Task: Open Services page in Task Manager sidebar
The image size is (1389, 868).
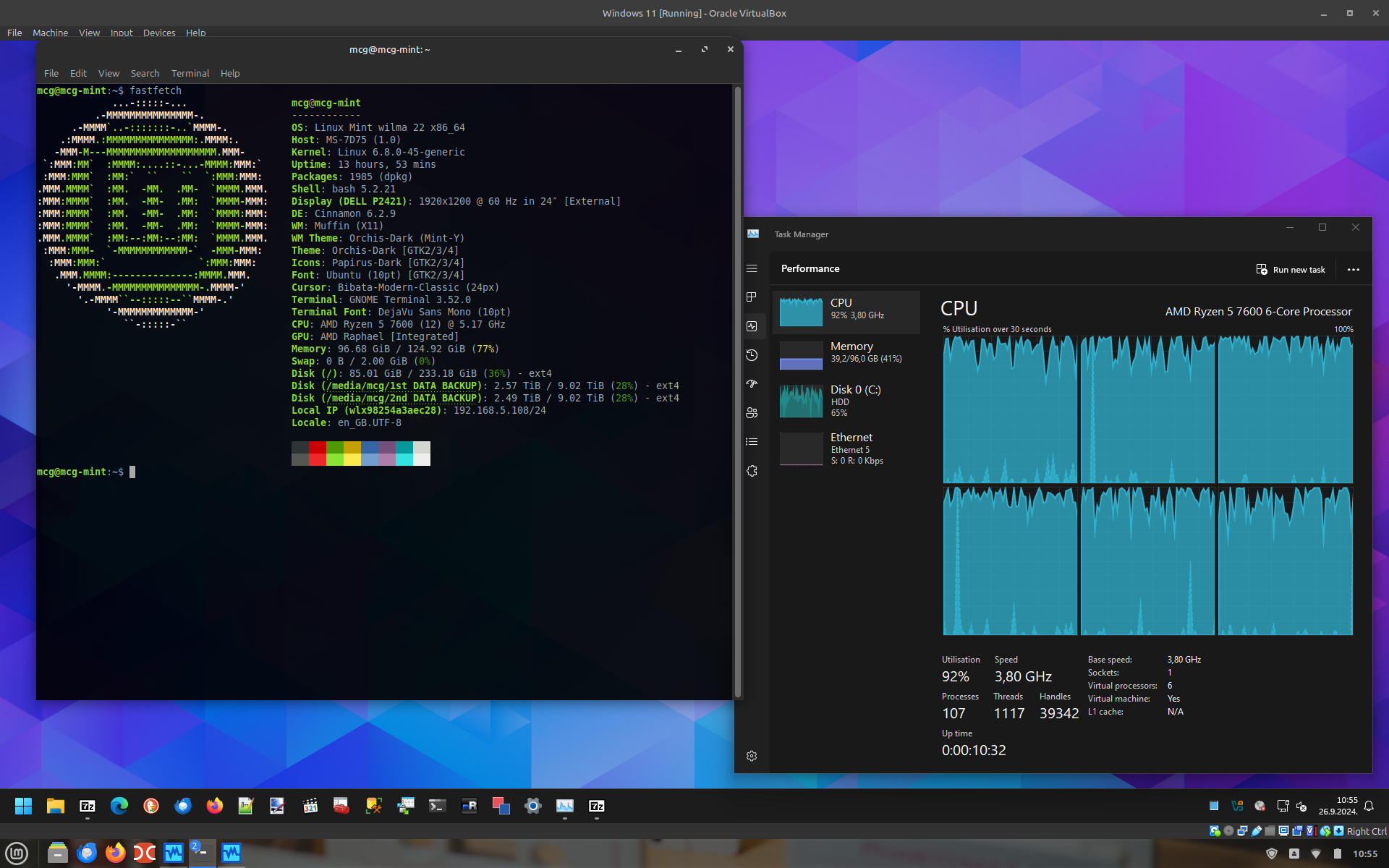Action: click(752, 471)
